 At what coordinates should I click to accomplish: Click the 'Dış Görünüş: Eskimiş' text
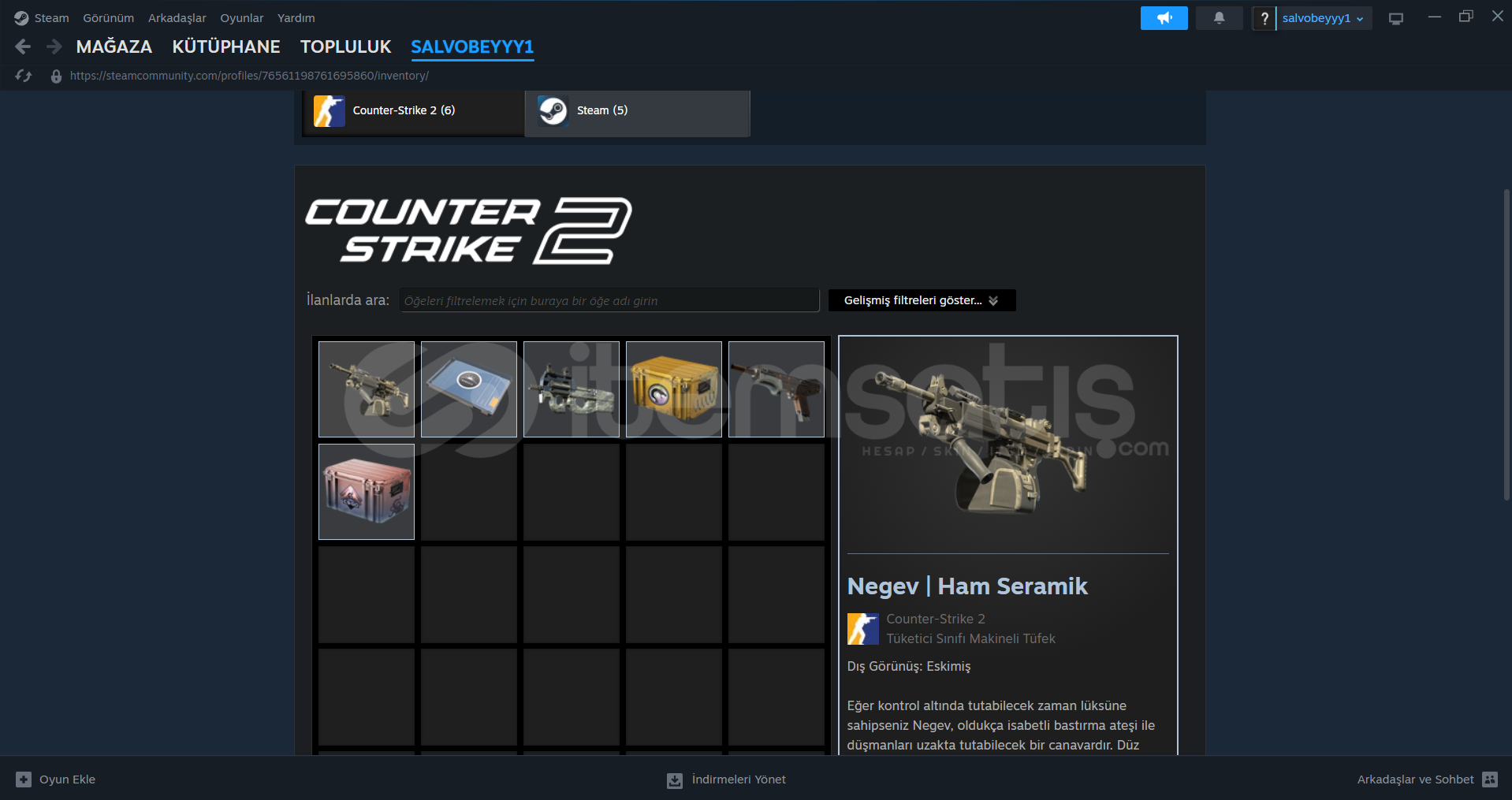909,667
